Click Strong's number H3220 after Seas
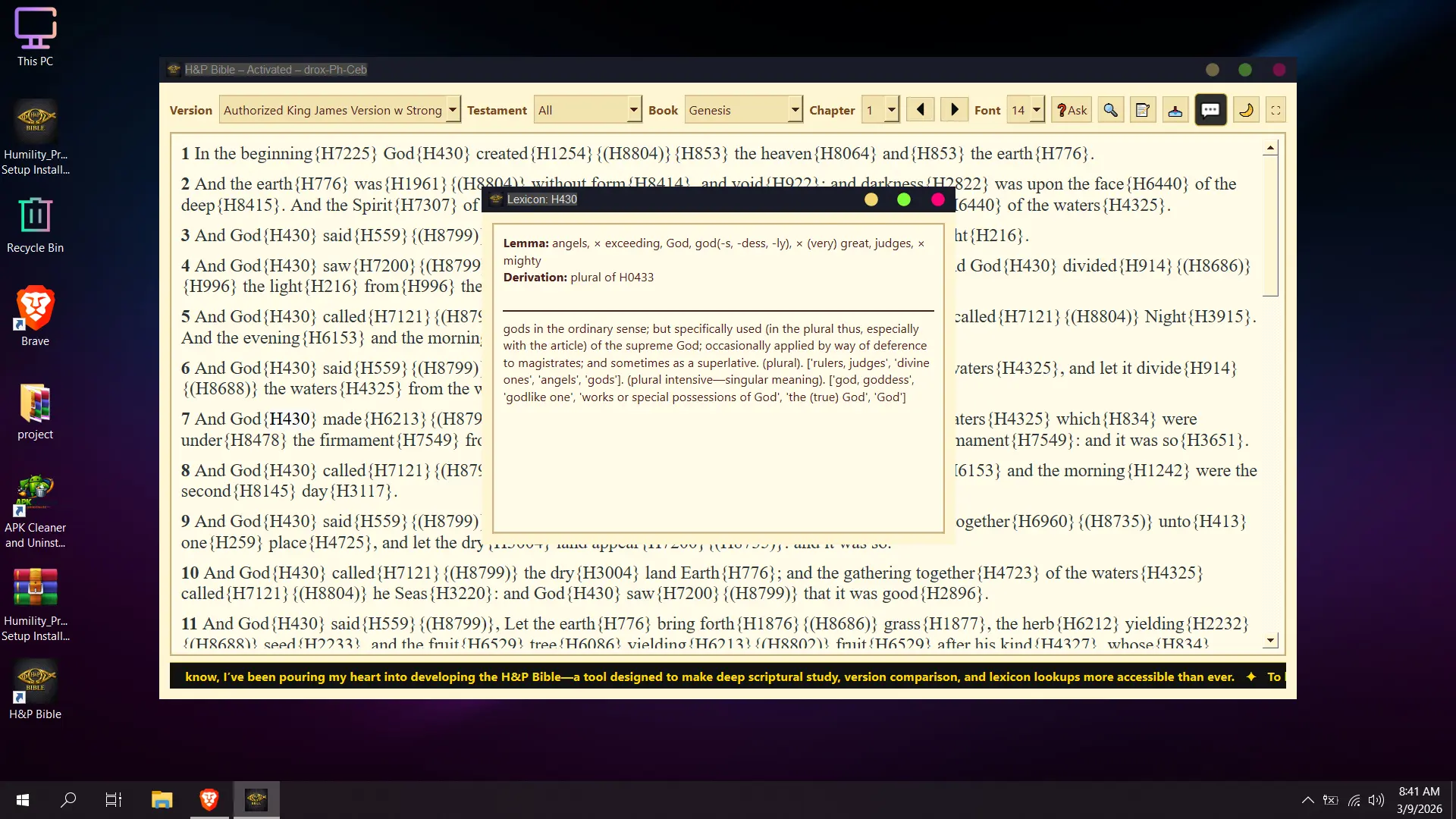Screen dimensions: 1456x819 click(x=461, y=594)
